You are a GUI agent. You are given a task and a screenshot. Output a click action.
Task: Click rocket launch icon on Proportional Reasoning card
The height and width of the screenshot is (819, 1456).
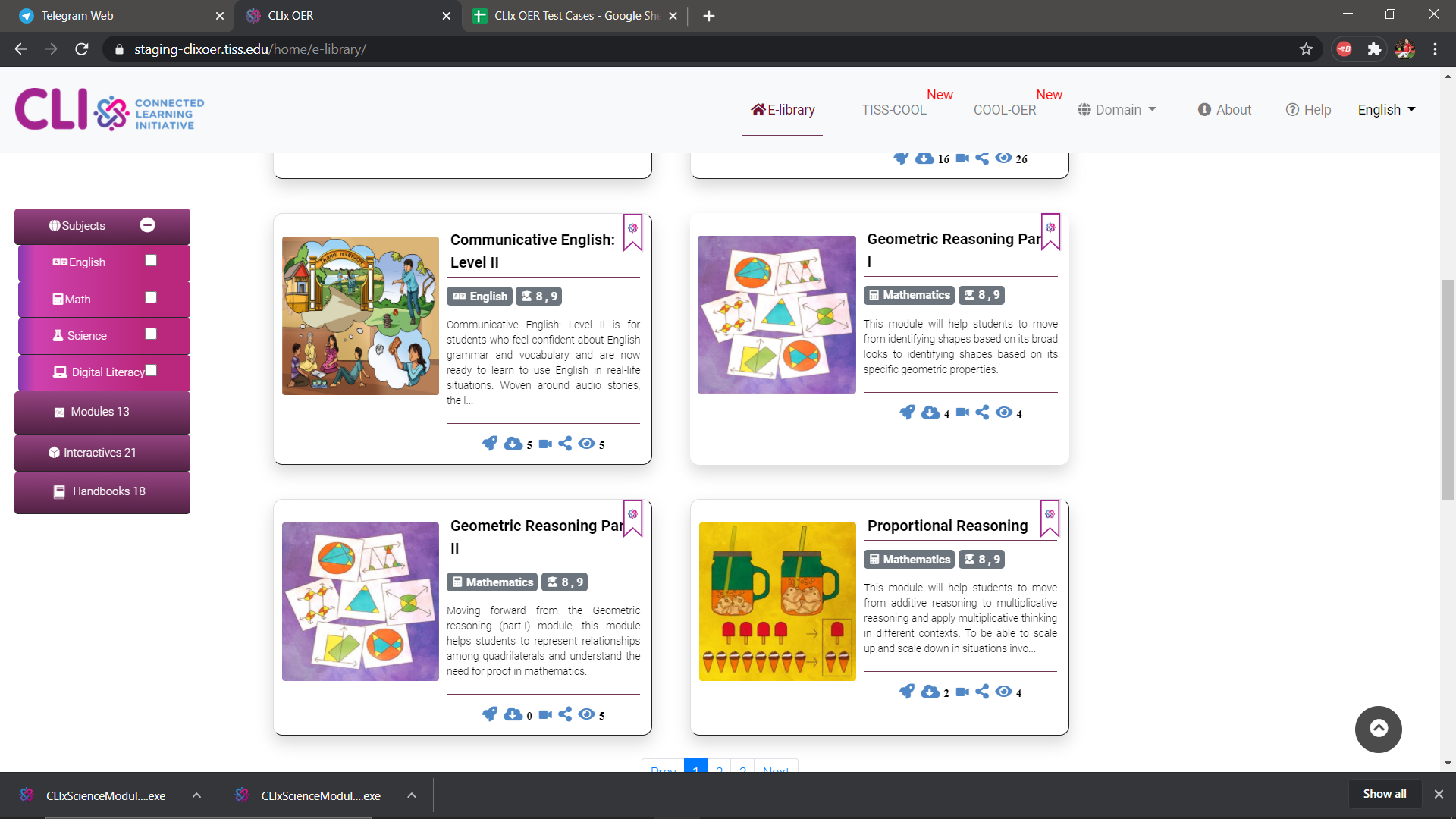coord(906,692)
